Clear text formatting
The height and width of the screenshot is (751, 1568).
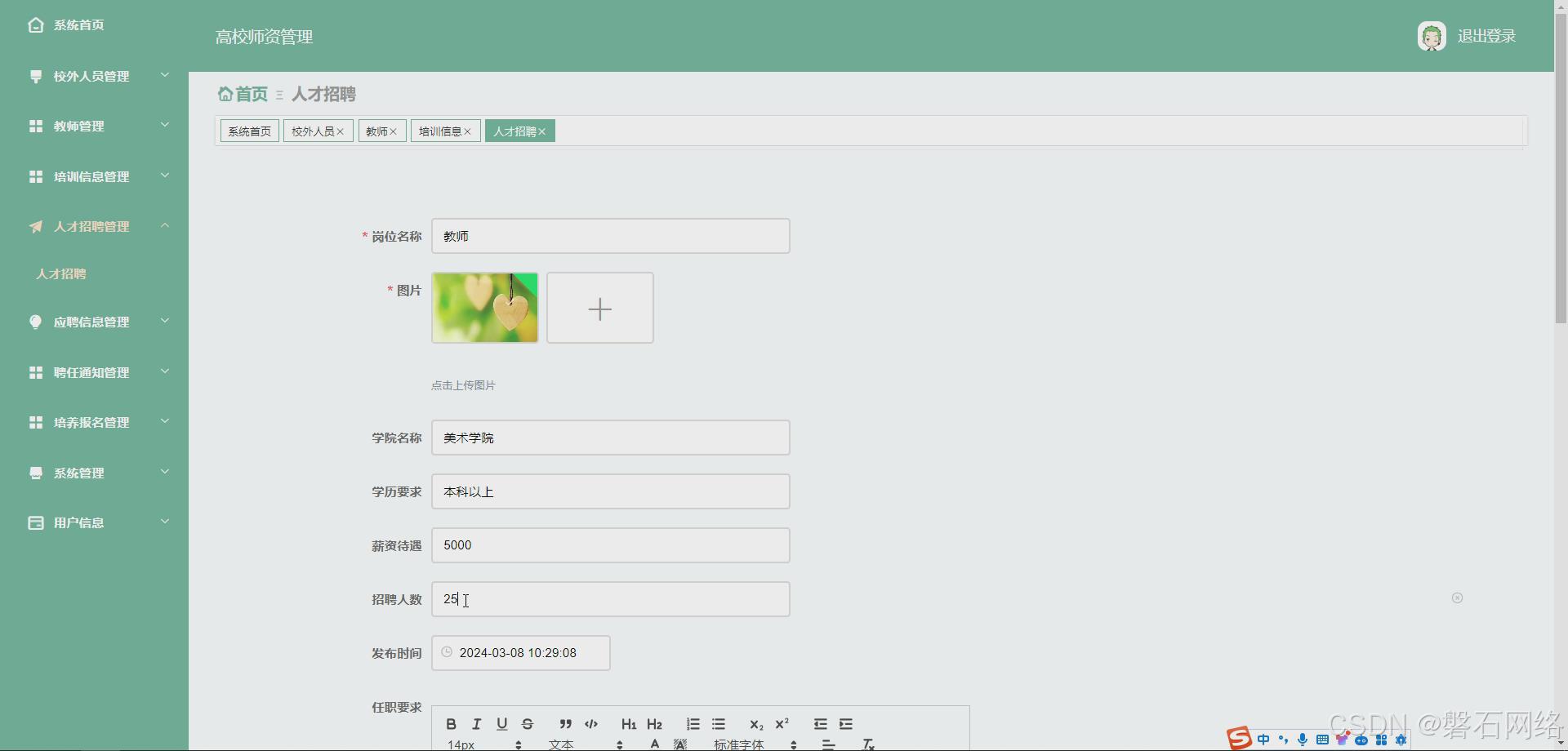[868, 744]
